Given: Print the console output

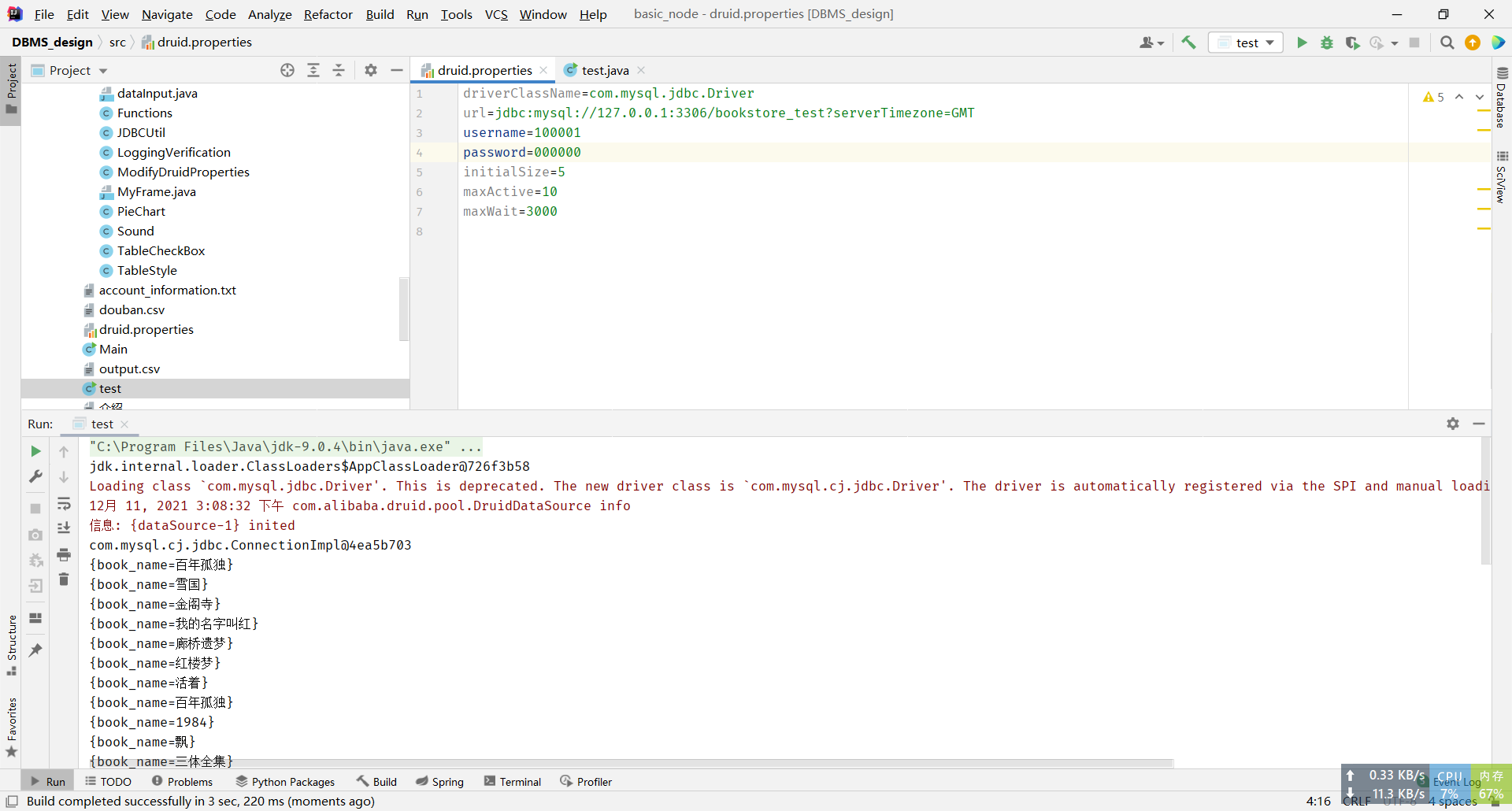Looking at the screenshot, I should [64, 554].
